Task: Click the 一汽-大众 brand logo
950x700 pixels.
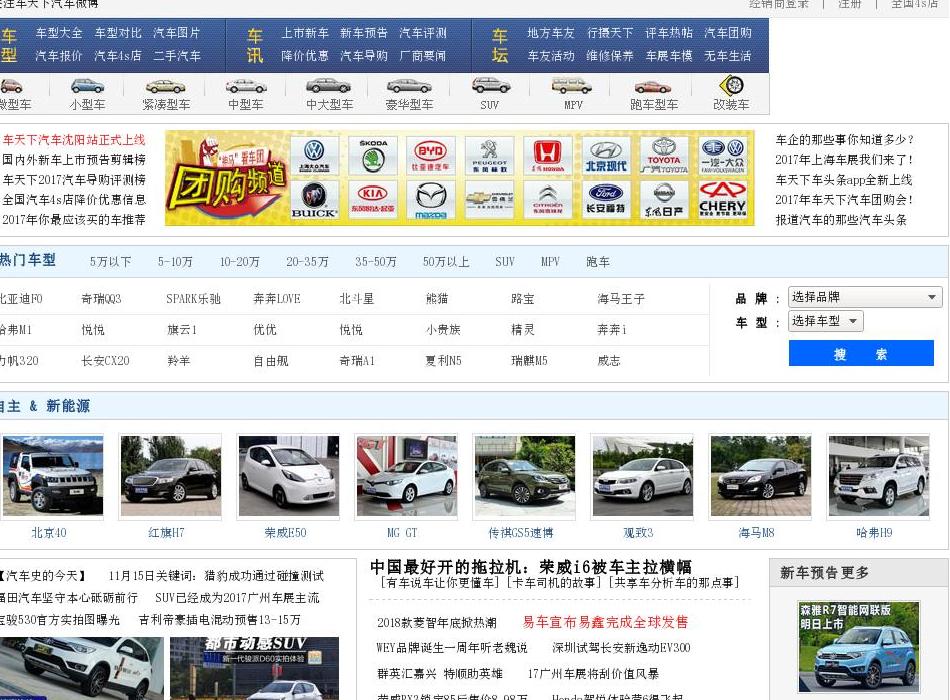Action: click(722, 156)
